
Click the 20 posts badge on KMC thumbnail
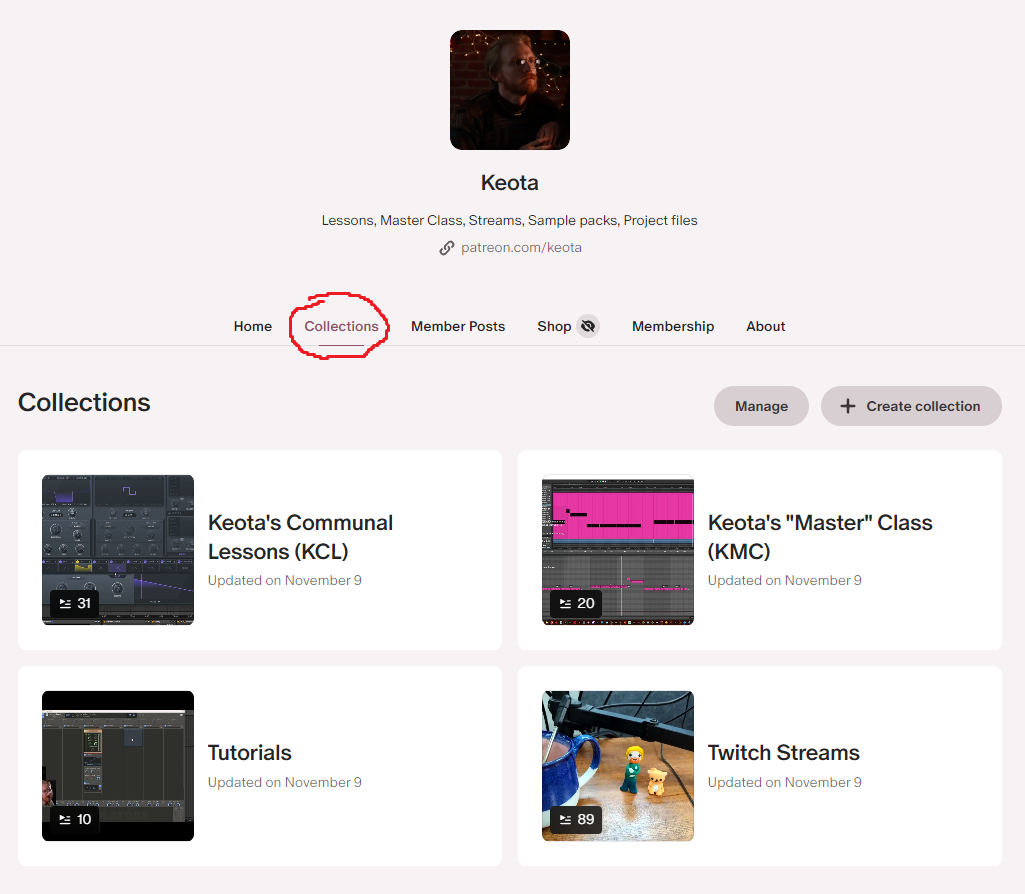click(x=576, y=603)
